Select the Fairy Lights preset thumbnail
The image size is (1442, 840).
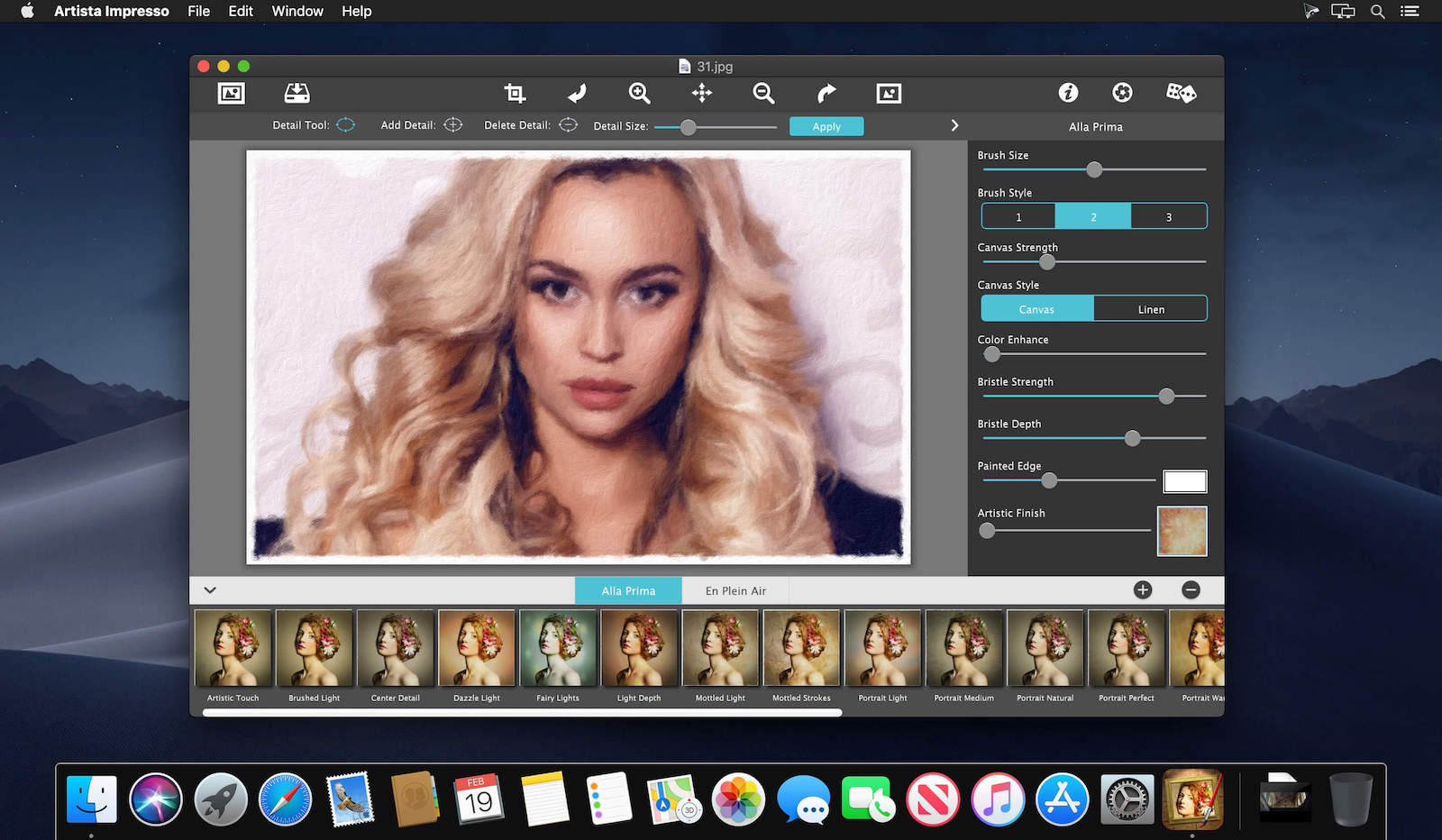(558, 648)
